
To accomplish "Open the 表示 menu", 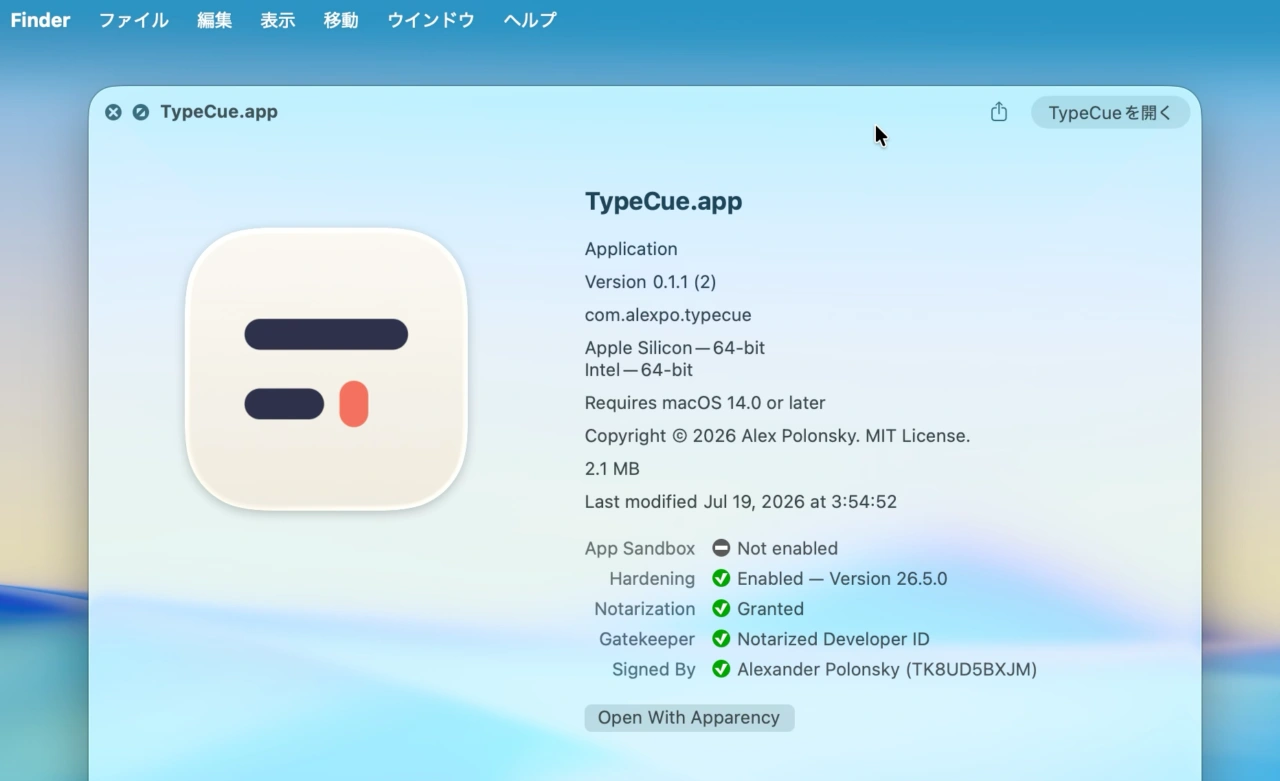I will (278, 20).
